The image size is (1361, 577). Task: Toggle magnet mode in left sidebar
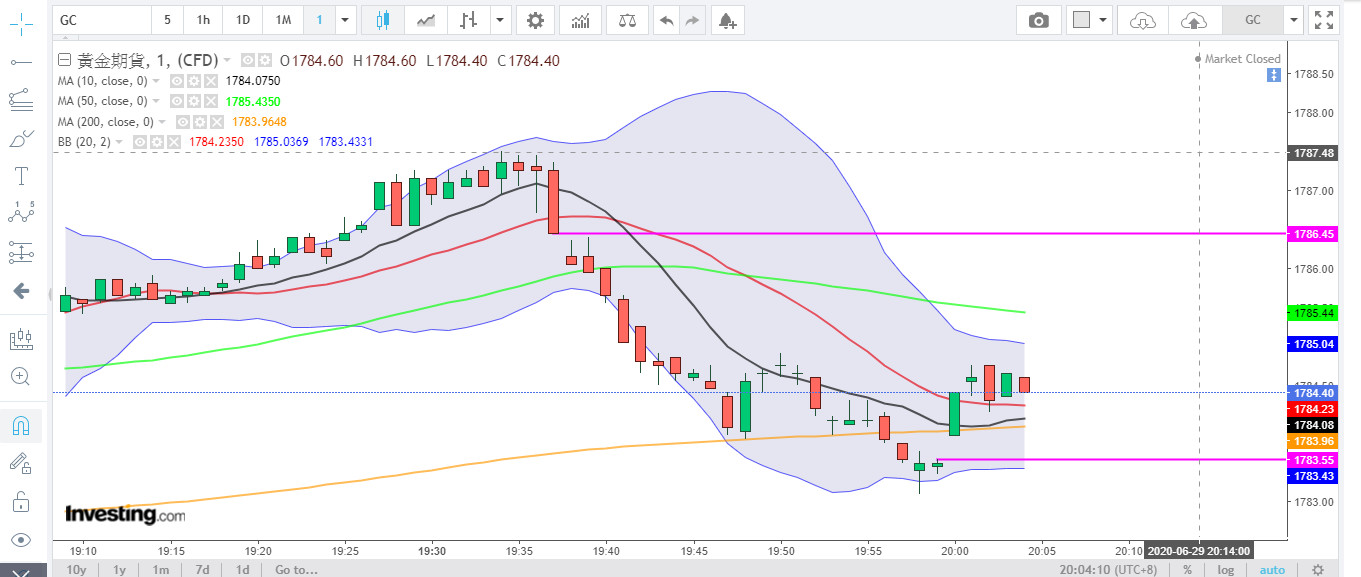tap(20, 426)
